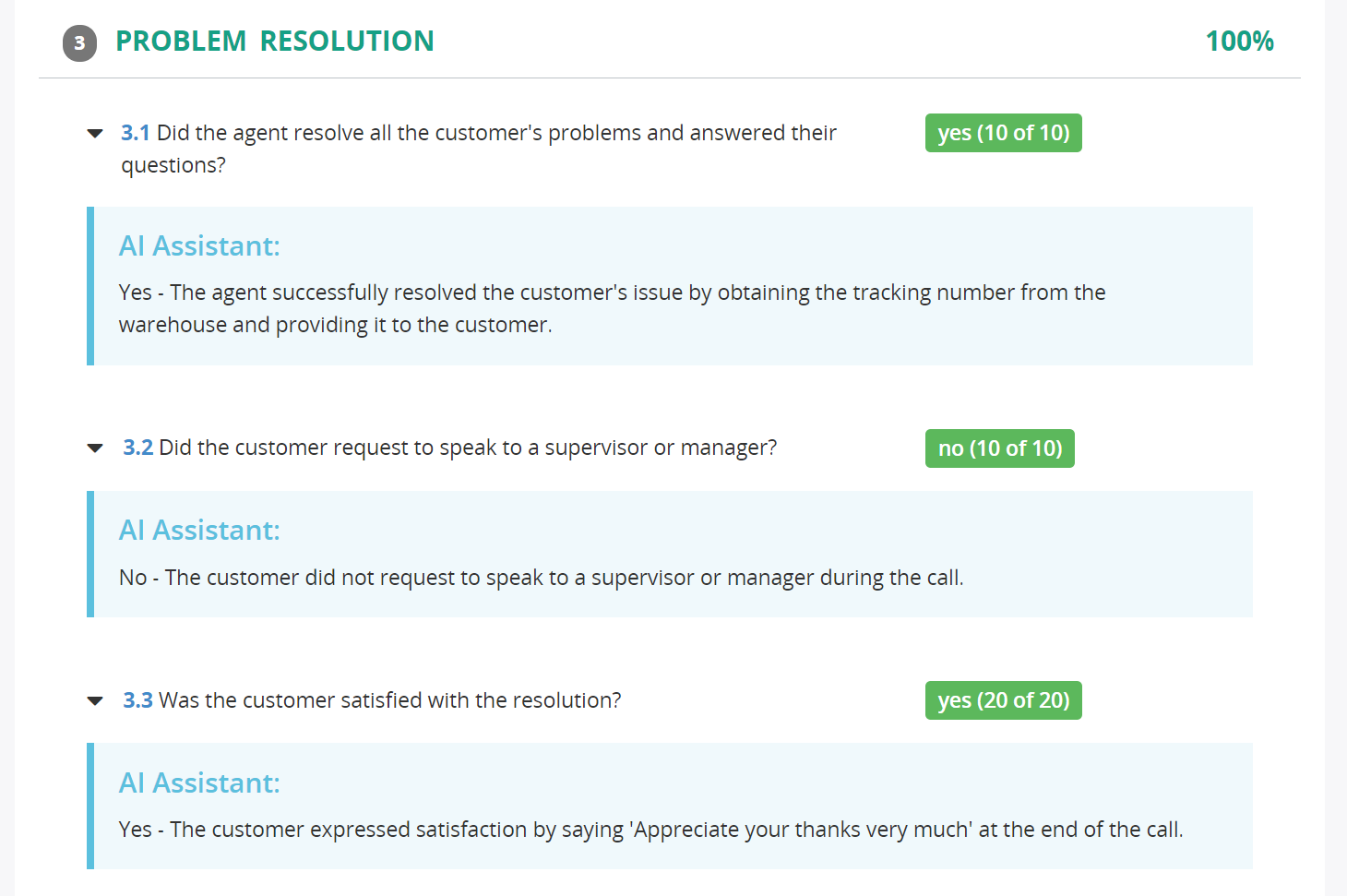This screenshot has width=1347, height=896.
Task: Click the tracking number resolution explanation text
Action: point(612,309)
